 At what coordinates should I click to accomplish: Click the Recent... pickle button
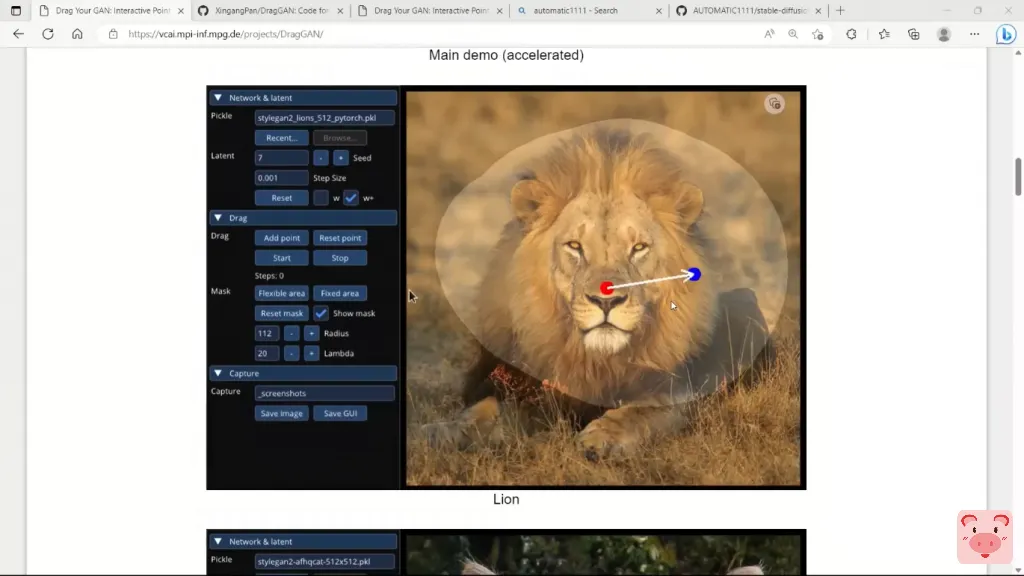tap(281, 138)
